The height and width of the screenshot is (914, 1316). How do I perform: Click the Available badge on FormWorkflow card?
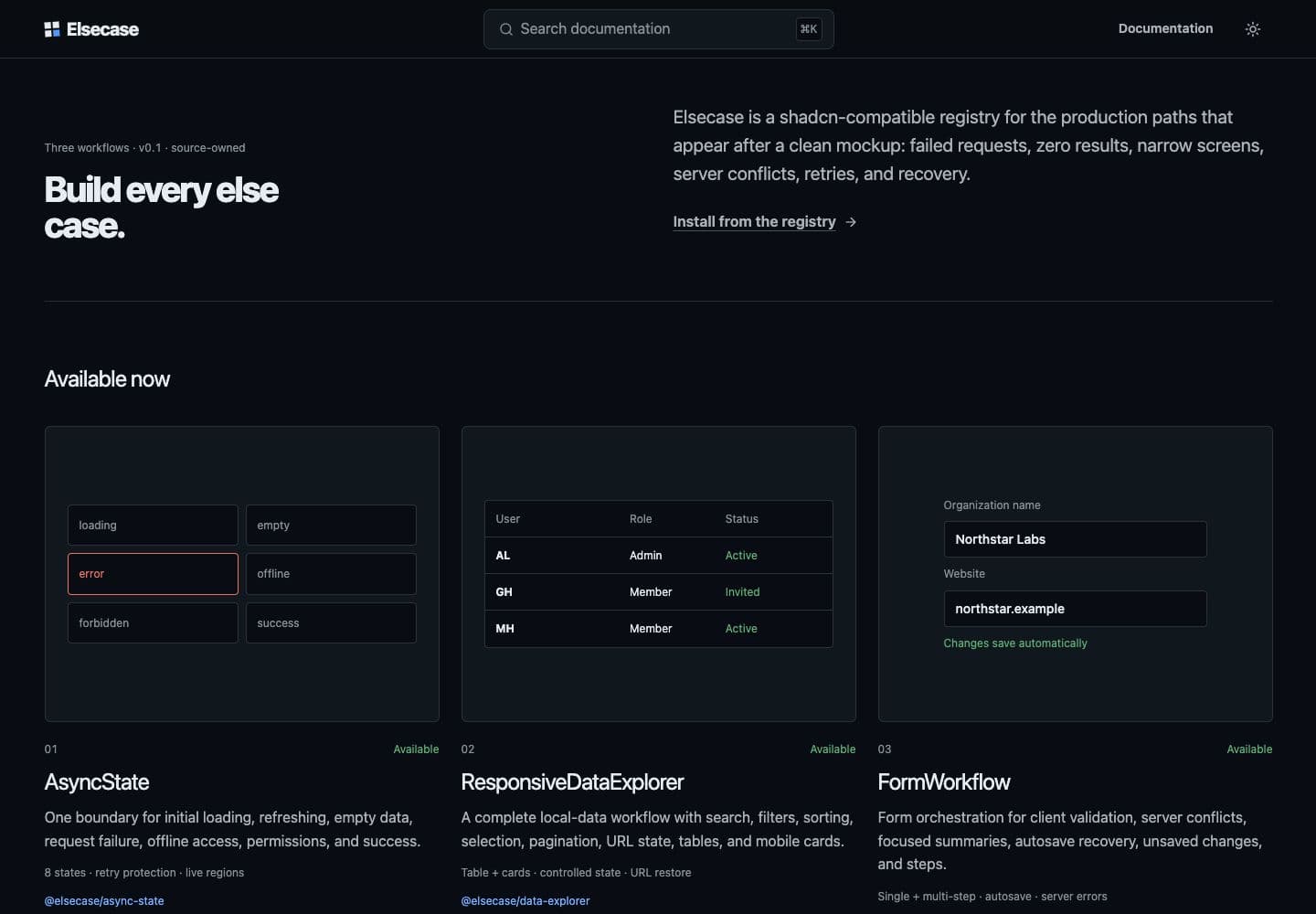pos(1249,749)
